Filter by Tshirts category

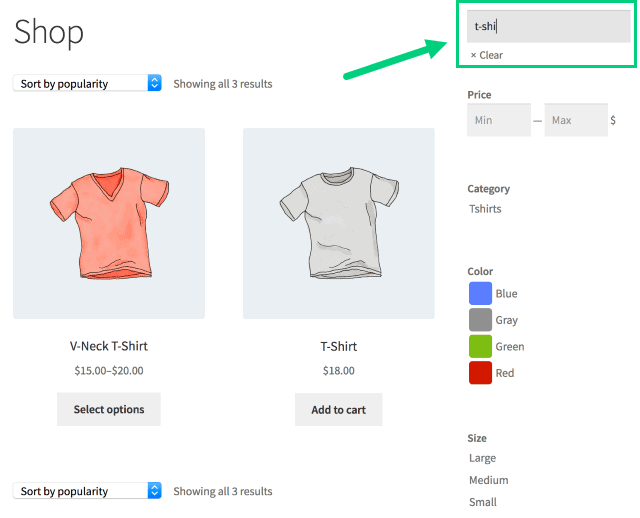coord(485,209)
